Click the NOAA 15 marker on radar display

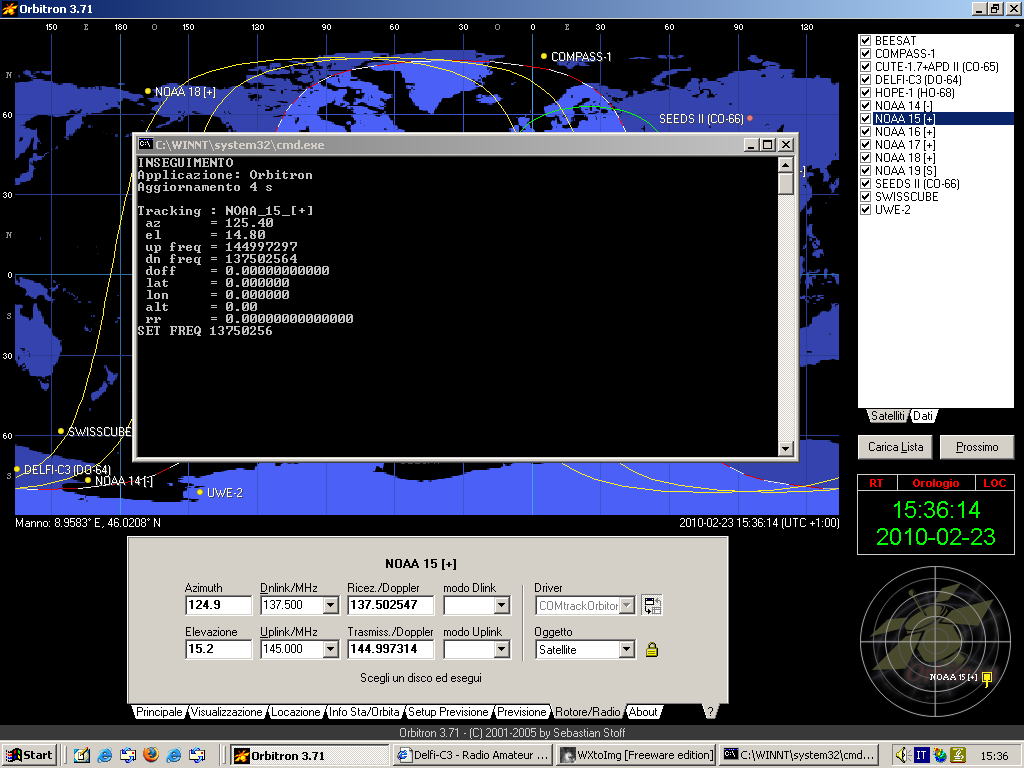(987, 678)
